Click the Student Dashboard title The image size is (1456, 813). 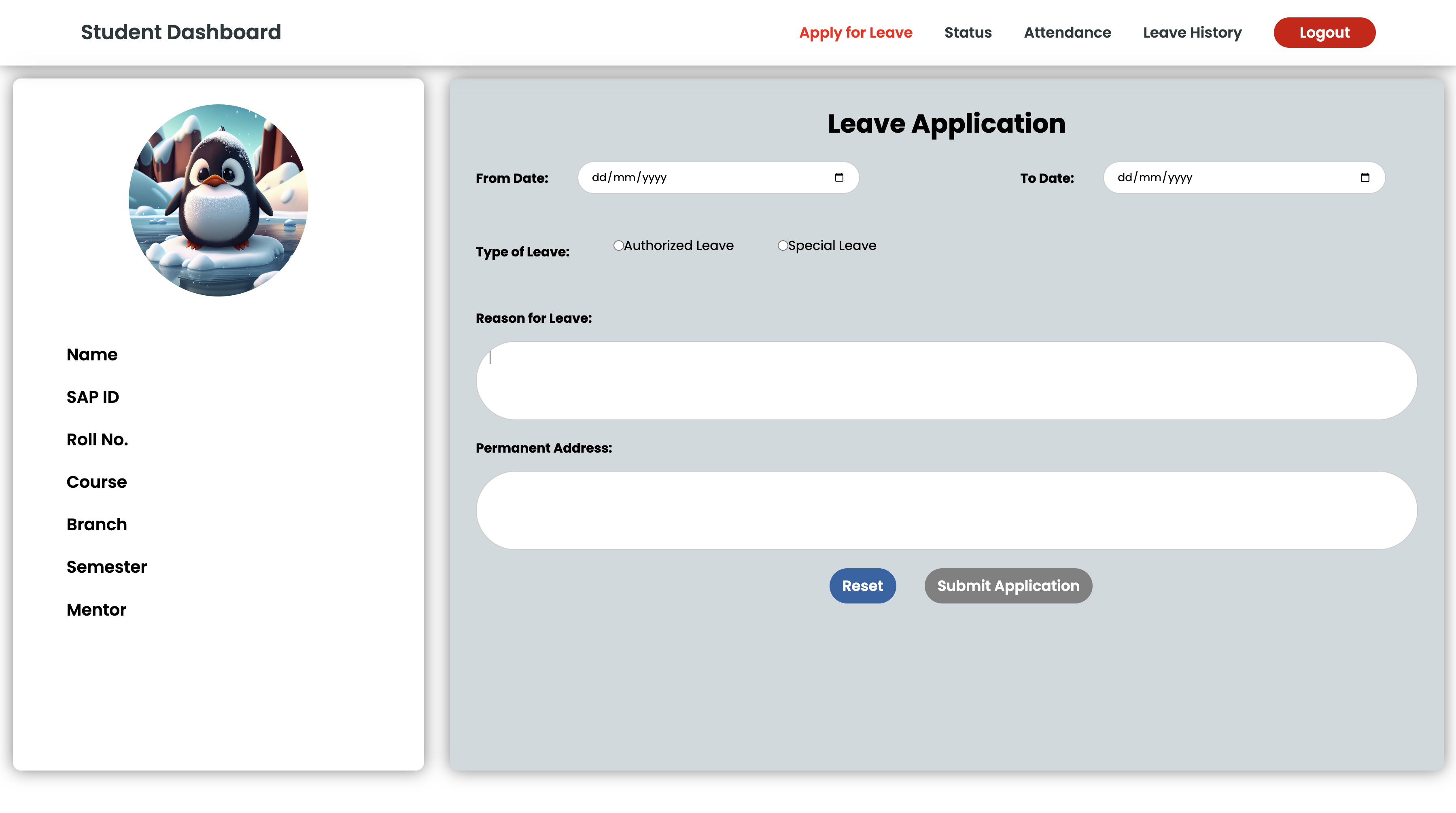coord(181,32)
